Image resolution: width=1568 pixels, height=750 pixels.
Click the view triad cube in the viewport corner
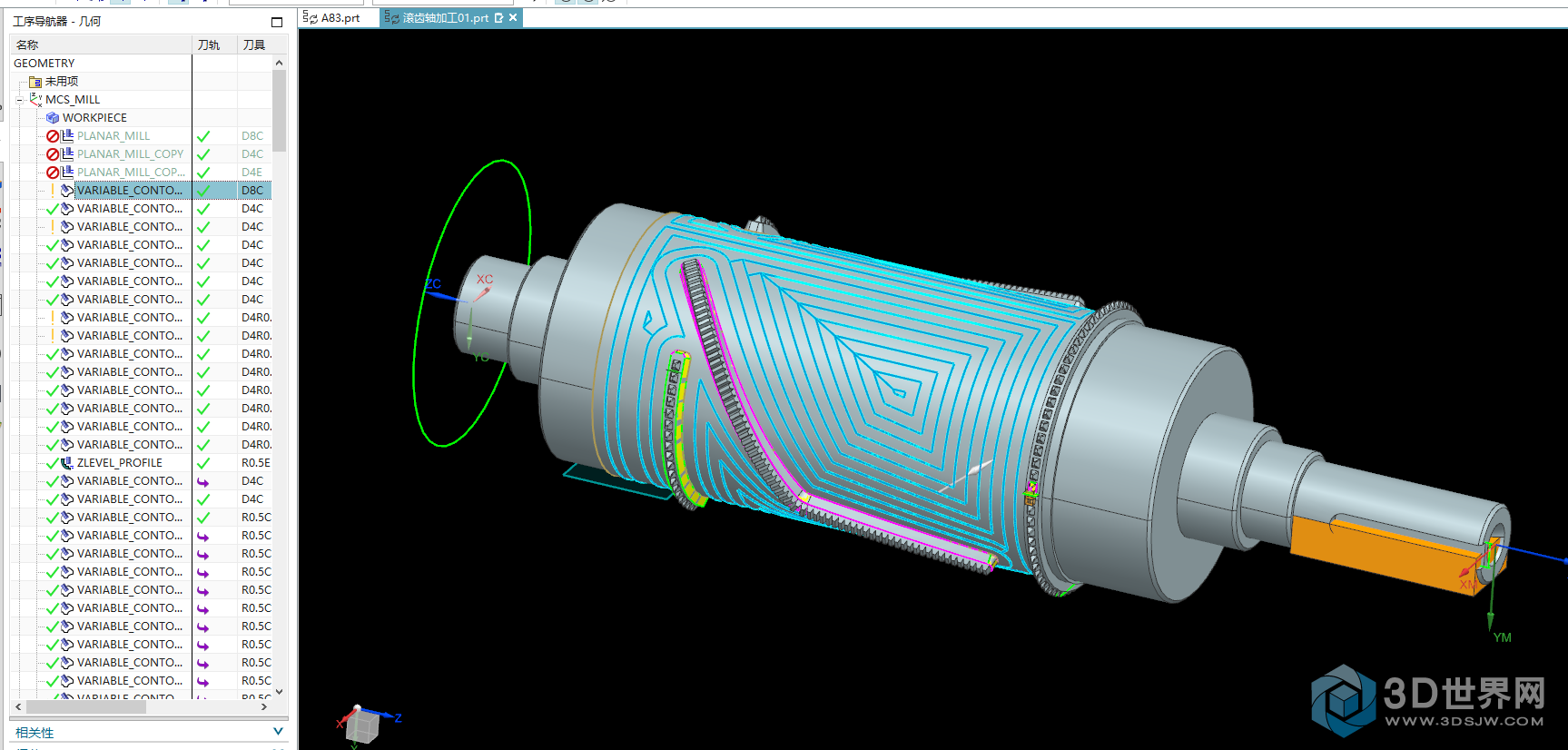coord(364,725)
